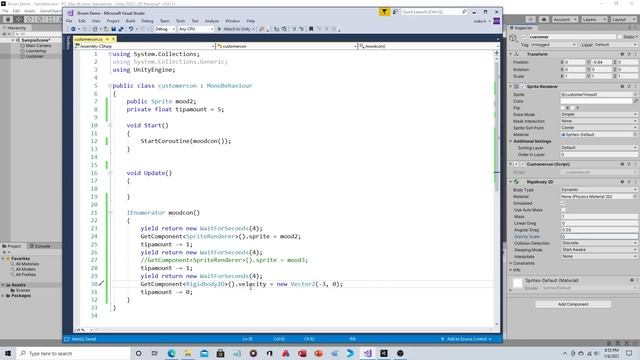Toggle the Flip Y checkbox
The image size is (640, 360).
(573, 108)
